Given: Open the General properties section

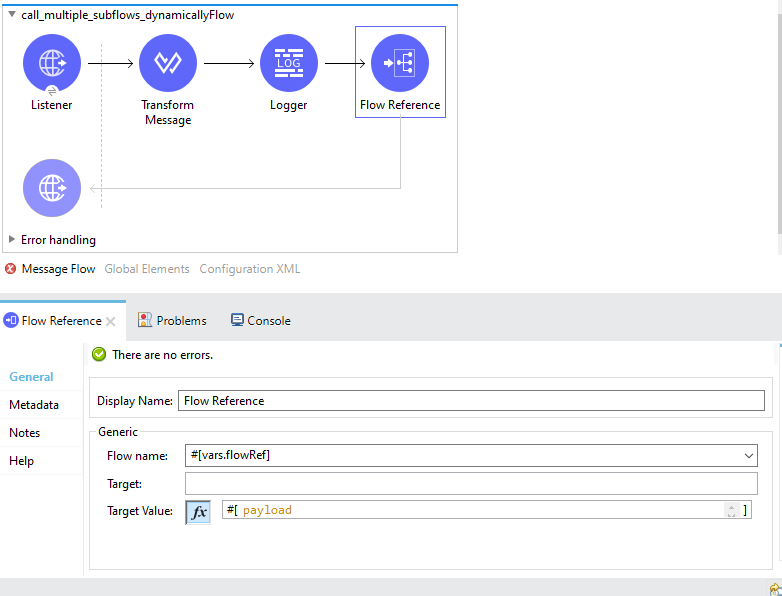Looking at the screenshot, I should pyautogui.click(x=31, y=377).
